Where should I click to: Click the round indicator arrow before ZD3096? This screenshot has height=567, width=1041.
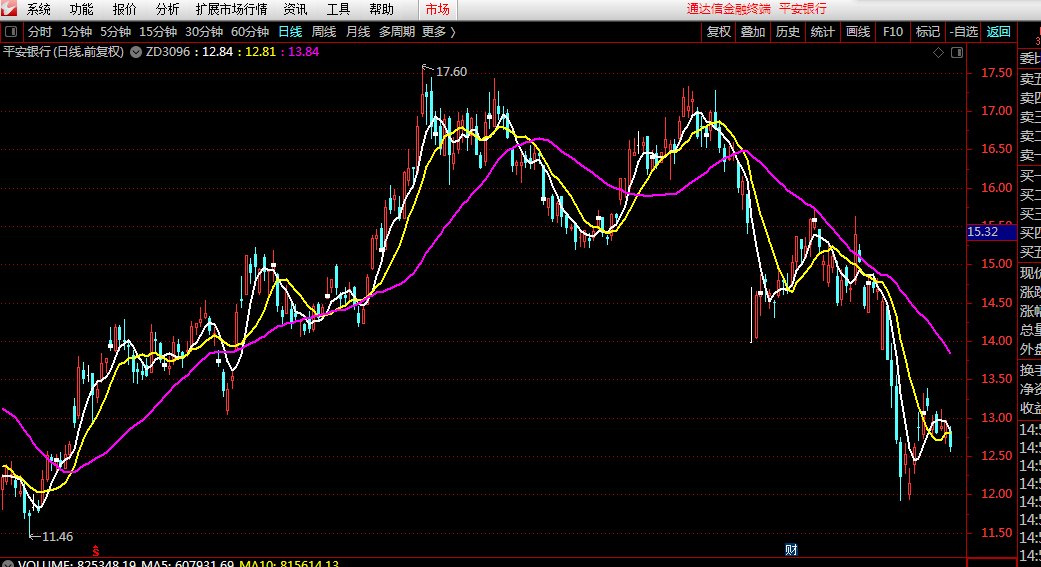(135, 51)
